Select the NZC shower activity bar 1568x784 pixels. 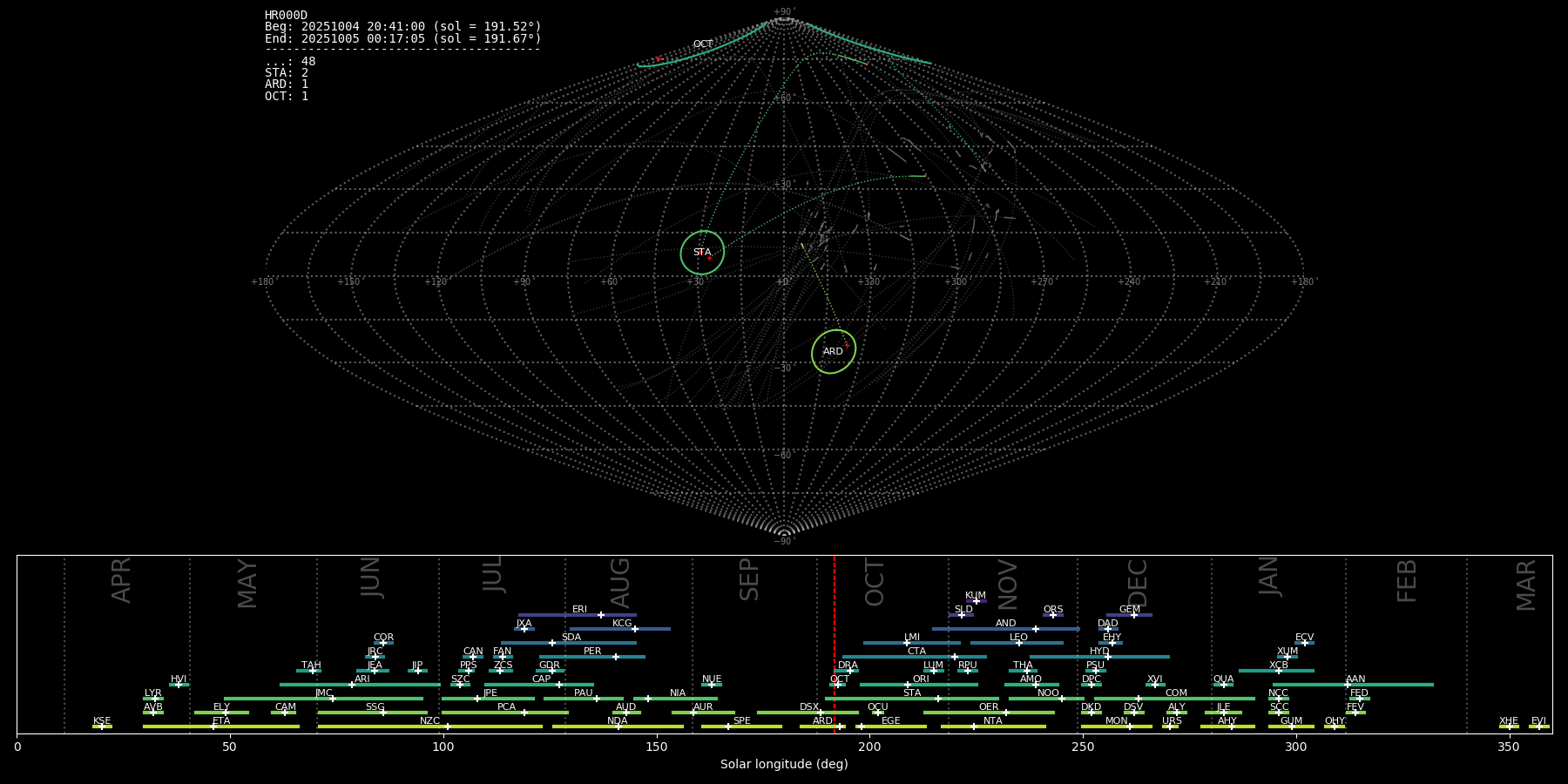(429, 727)
